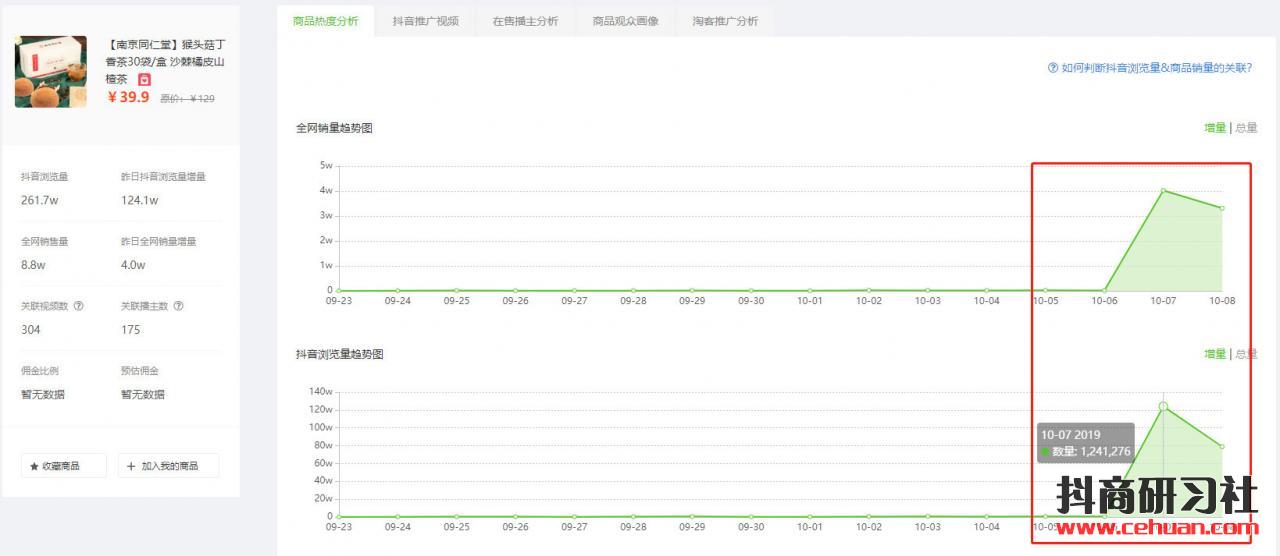Image resolution: width=1280 pixels, height=556 pixels.
Task: Open the 南京同仁堂 product title
Action: pyautogui.click(x=165, y=61)
